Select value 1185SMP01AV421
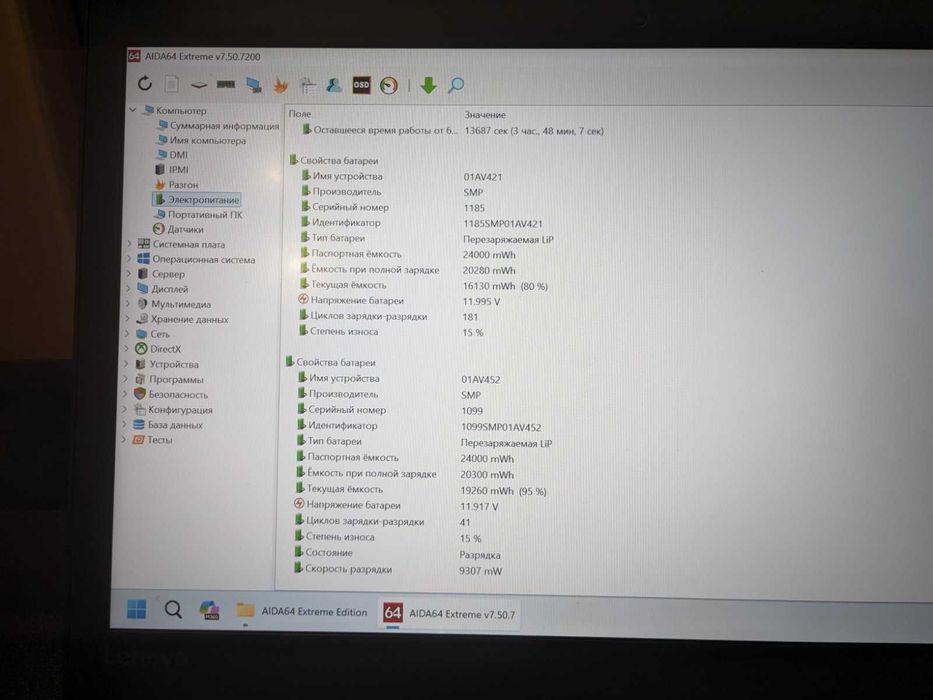The width and height of the screenshot is (933, 700). pos(503,224)
